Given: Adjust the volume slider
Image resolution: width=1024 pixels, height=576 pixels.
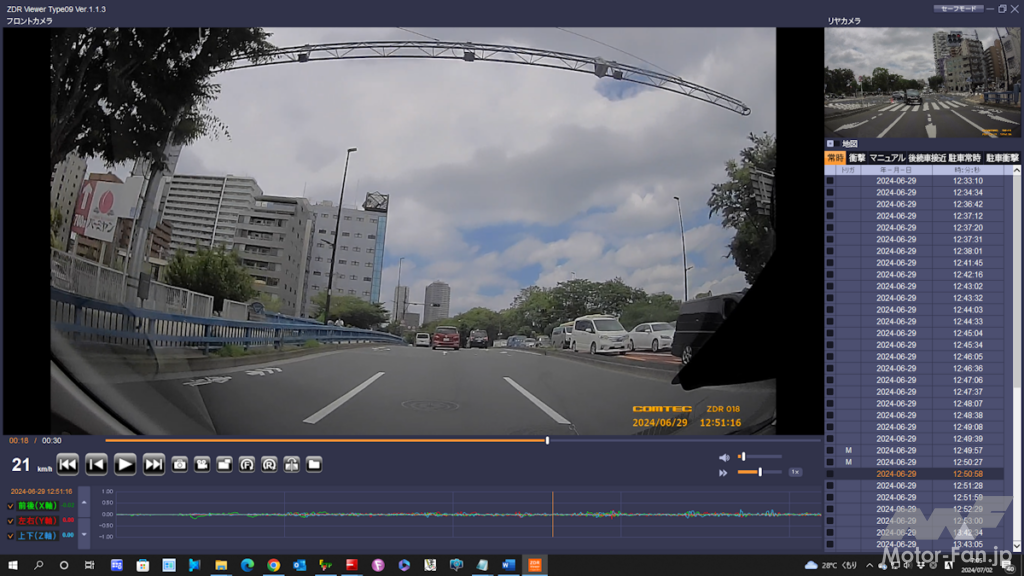Looking at the screenshot, I should [x=742, y=457].
